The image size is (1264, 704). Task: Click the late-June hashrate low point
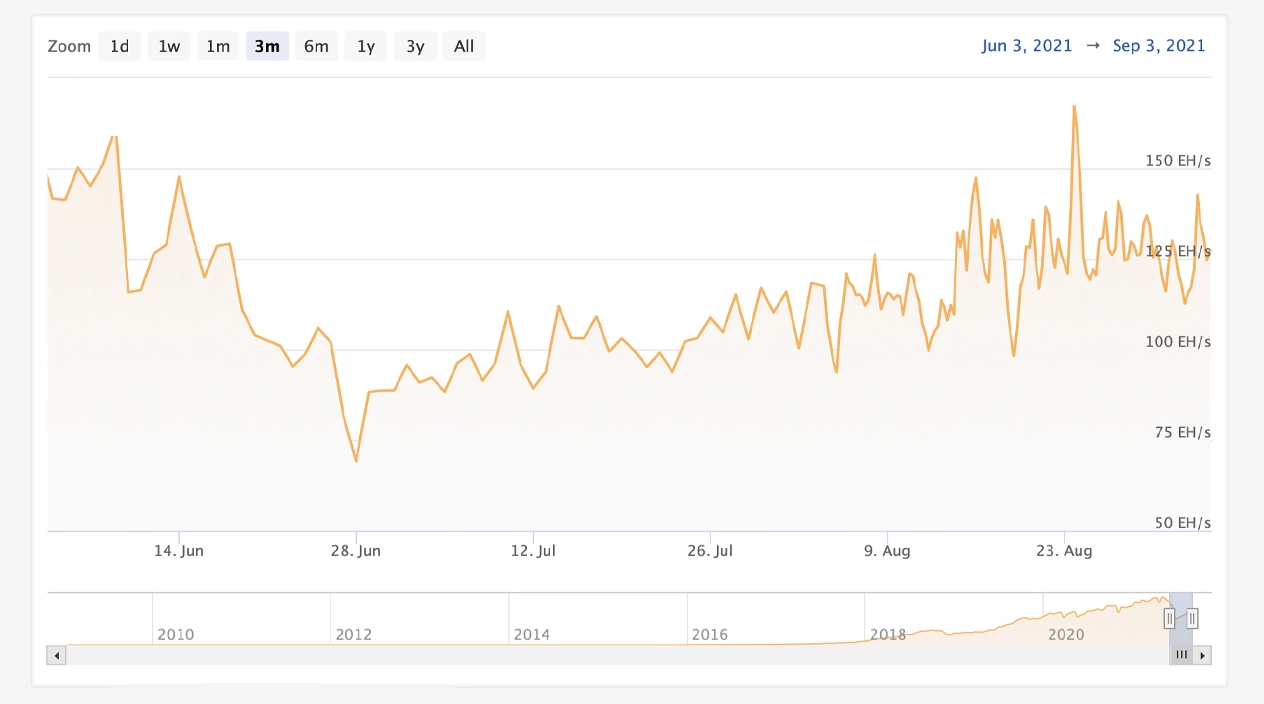pyautogui.click(x=356, y=461)
